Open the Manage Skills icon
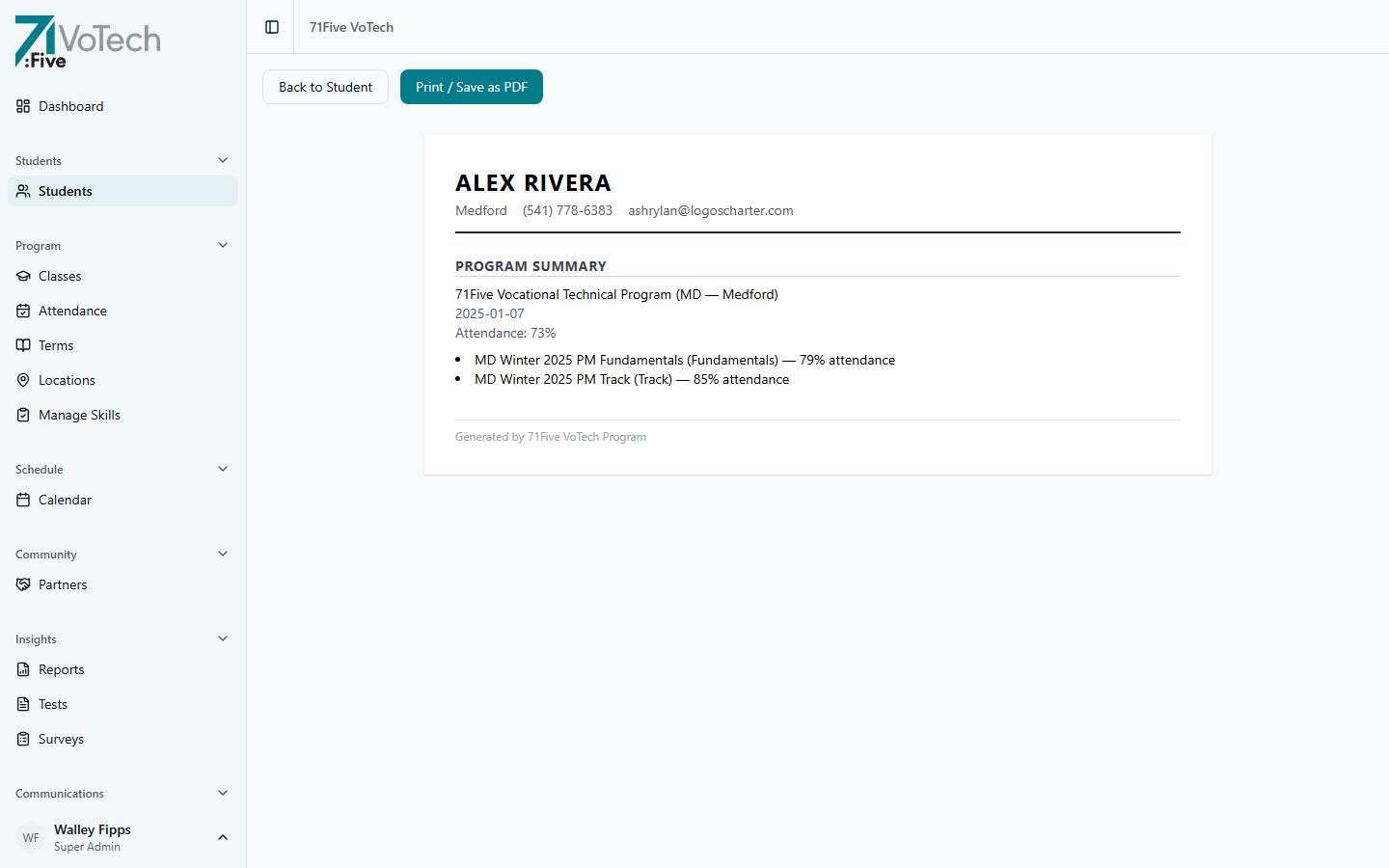The height and width of the screenshot is (868, 1389). (22, 415)
